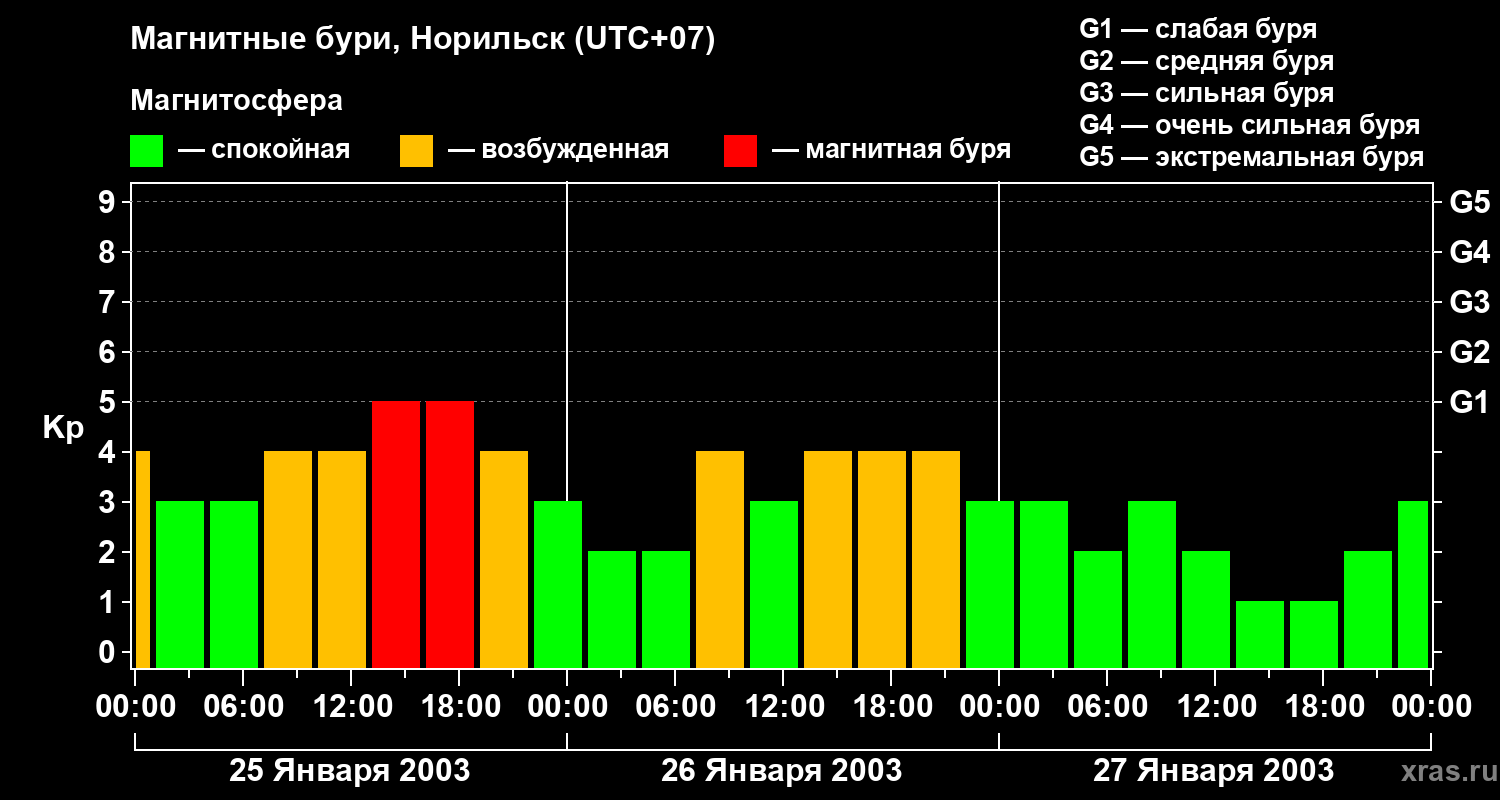The height and width of the screenshot is (800, 1500).
Task: Select the "— спокойная" legend label
Action: (264, 150)
